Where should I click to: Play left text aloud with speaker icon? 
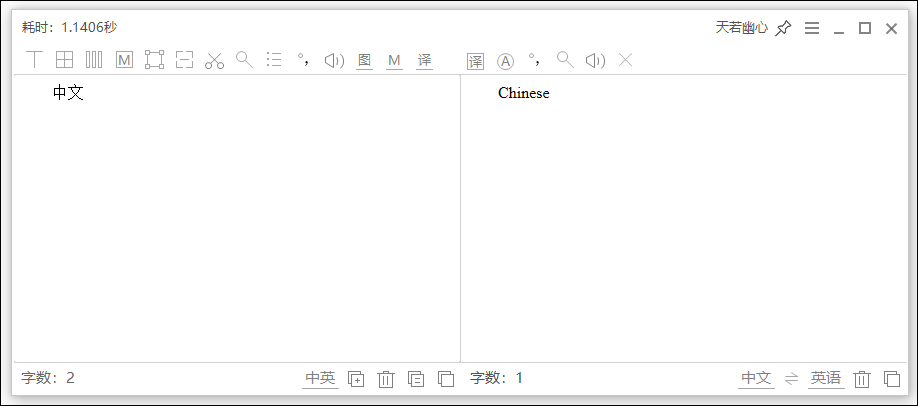[x=334, y=60]
